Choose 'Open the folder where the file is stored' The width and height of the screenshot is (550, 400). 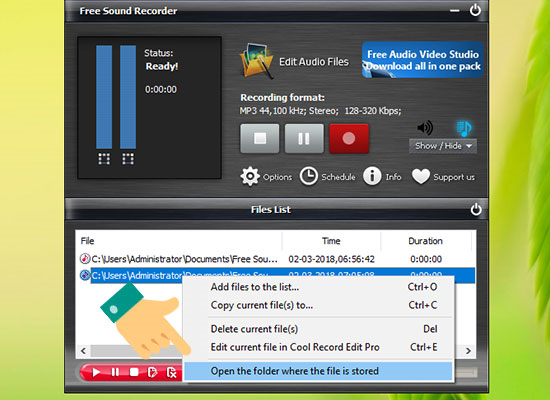click(318, 371)
